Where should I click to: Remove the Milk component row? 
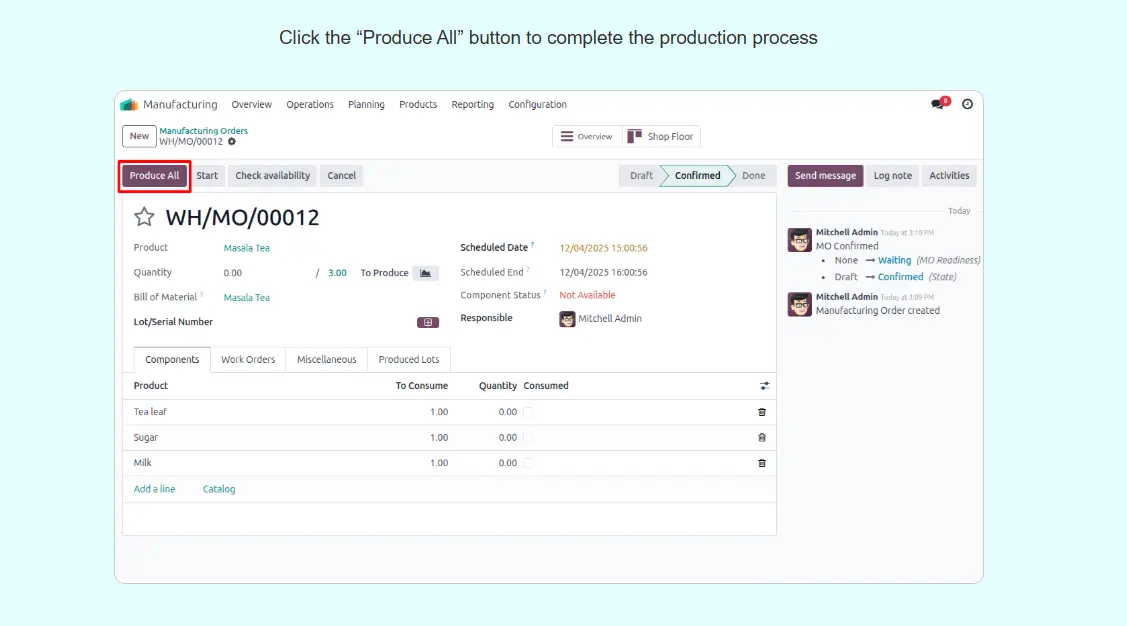pos(762,463)
